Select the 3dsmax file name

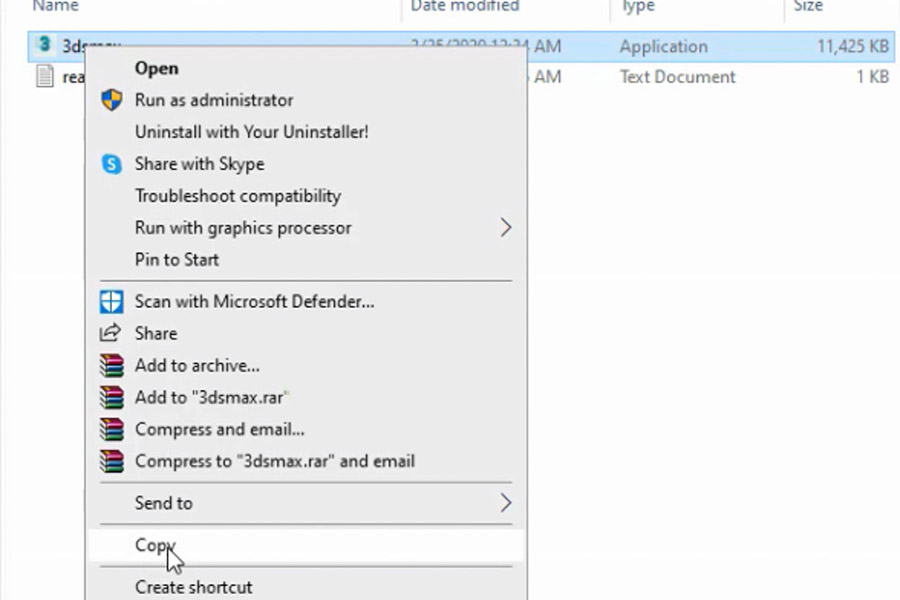click(x=91, y=45)
